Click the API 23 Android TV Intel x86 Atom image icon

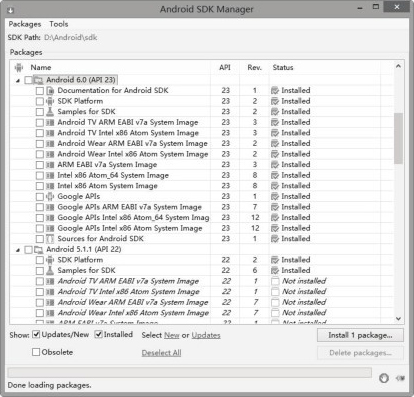pyautogui.click(x=50, y=133)
